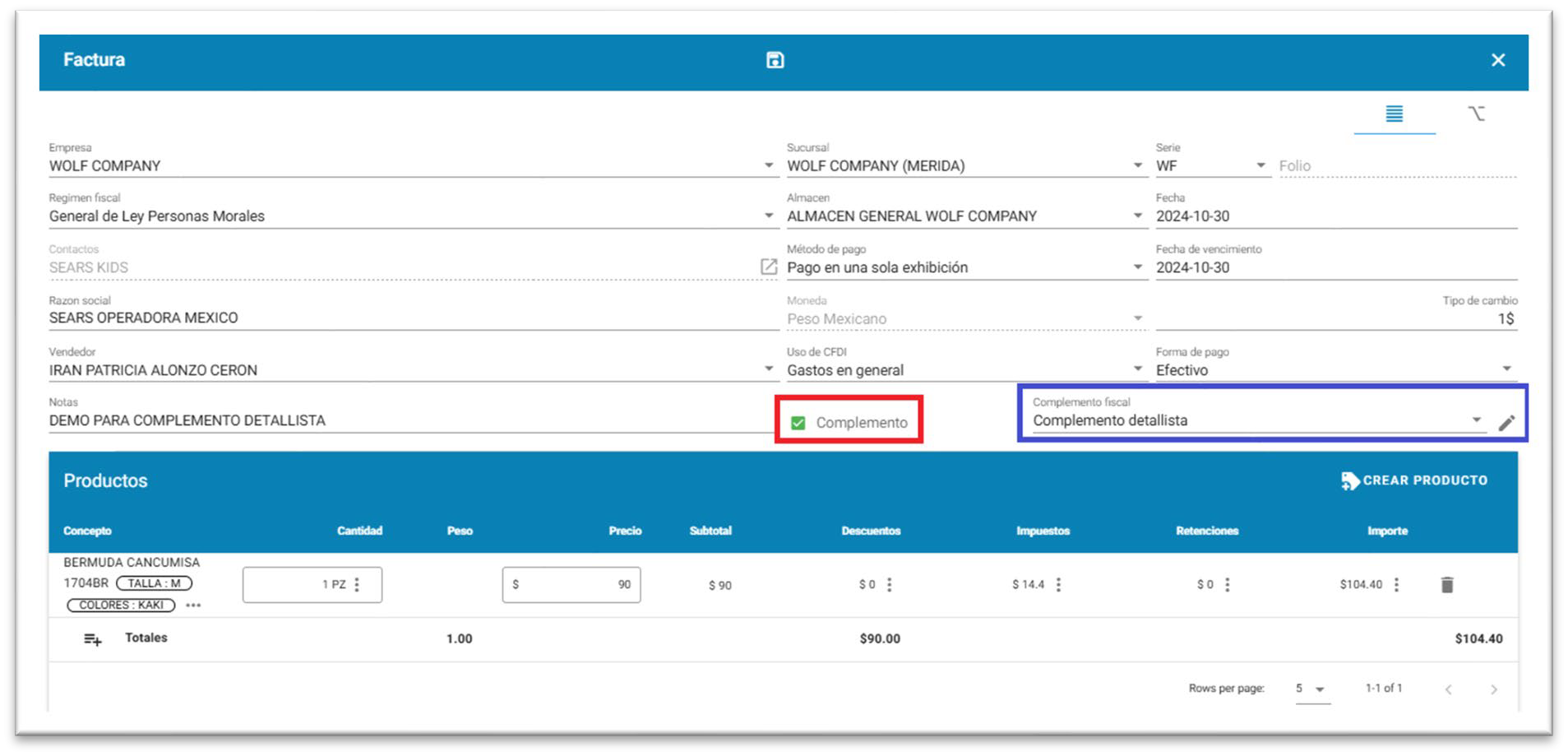
Task: Open the Descuentos three-dot menu
Action: tap(889, 584)
